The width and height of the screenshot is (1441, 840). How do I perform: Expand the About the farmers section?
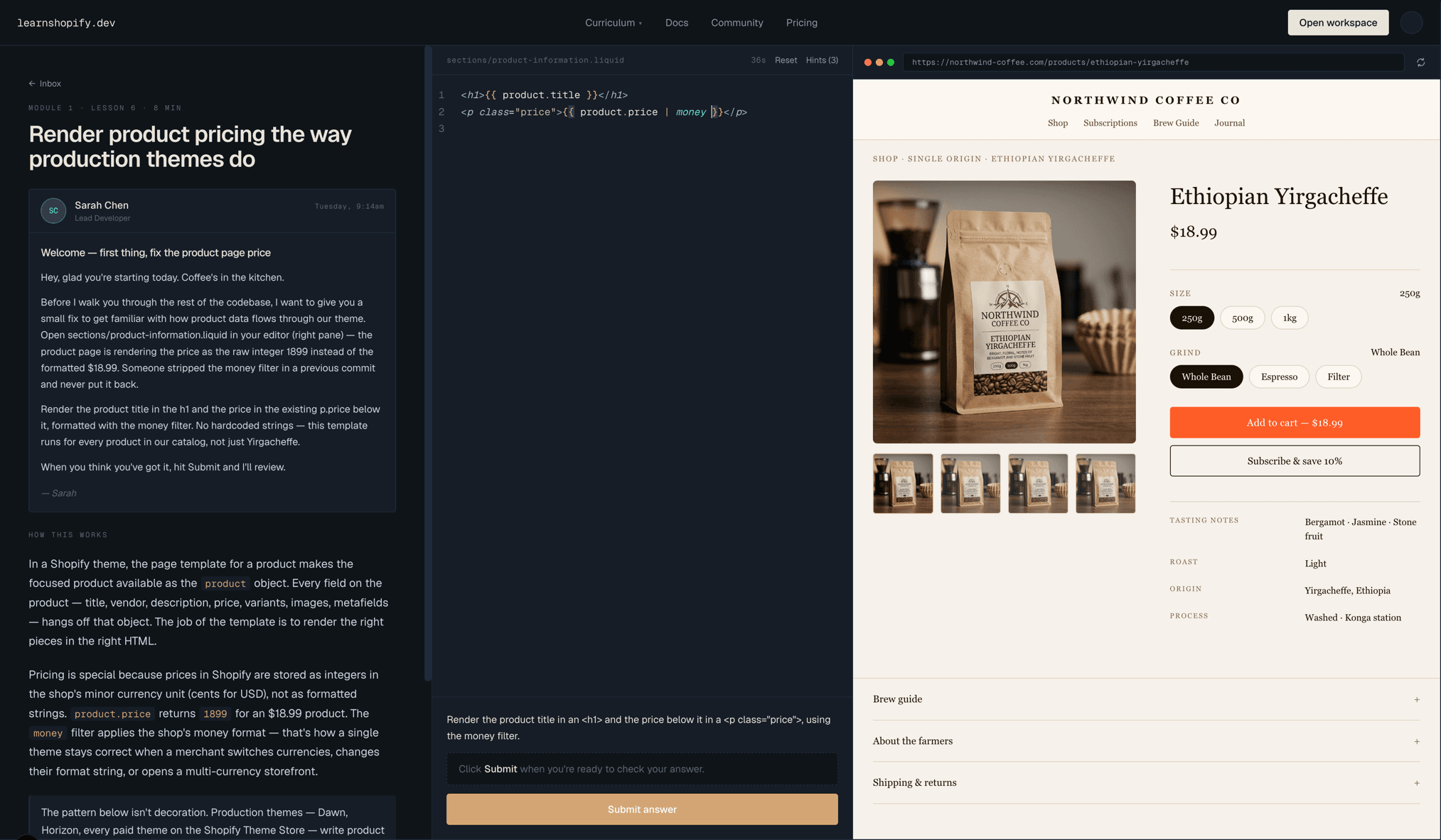pos(1146,741)
